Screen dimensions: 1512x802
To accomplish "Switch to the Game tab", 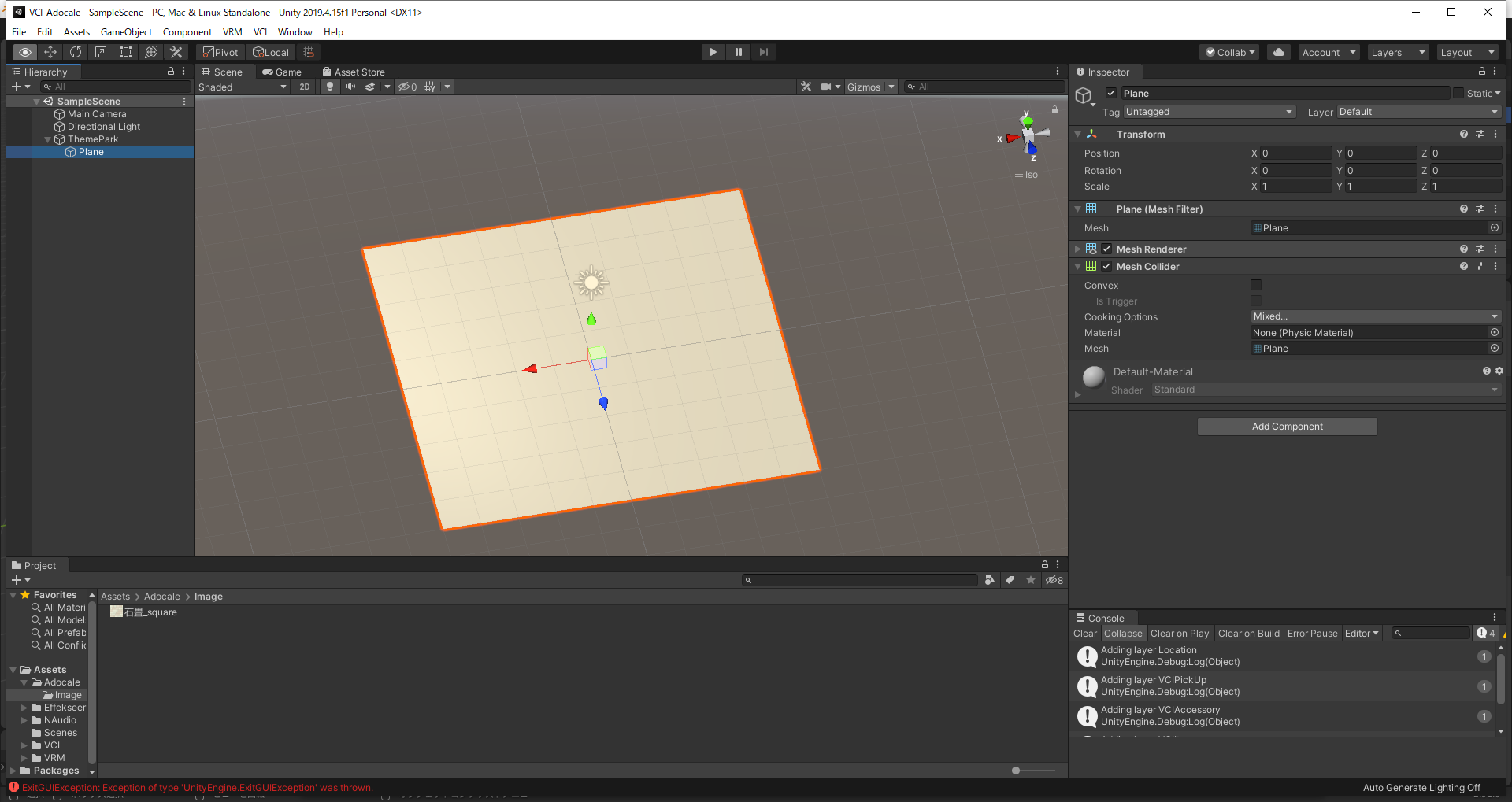I will point(282,72).
